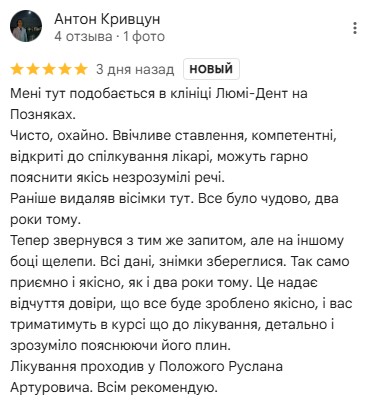Viewport: 372px width, 406px height.
Task: Click the line 'зрозуміло пояснюючи його плин'
Action: 120,345
